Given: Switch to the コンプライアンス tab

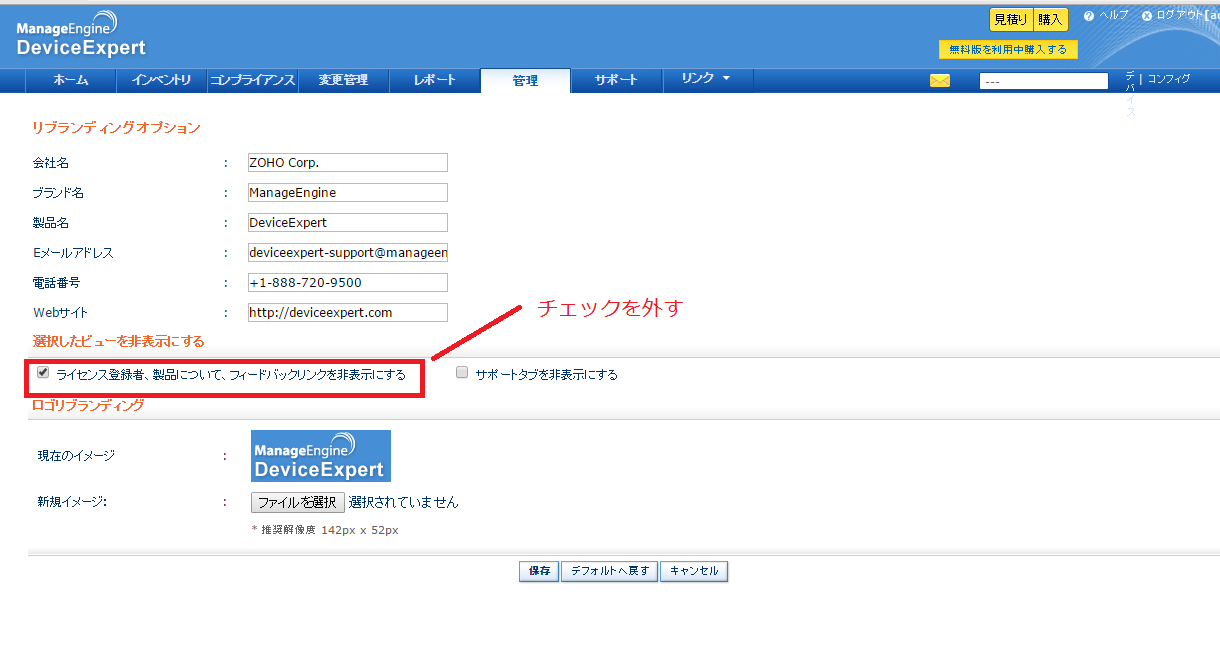Looking at the screenshot, I should click(x=252, y=80).
